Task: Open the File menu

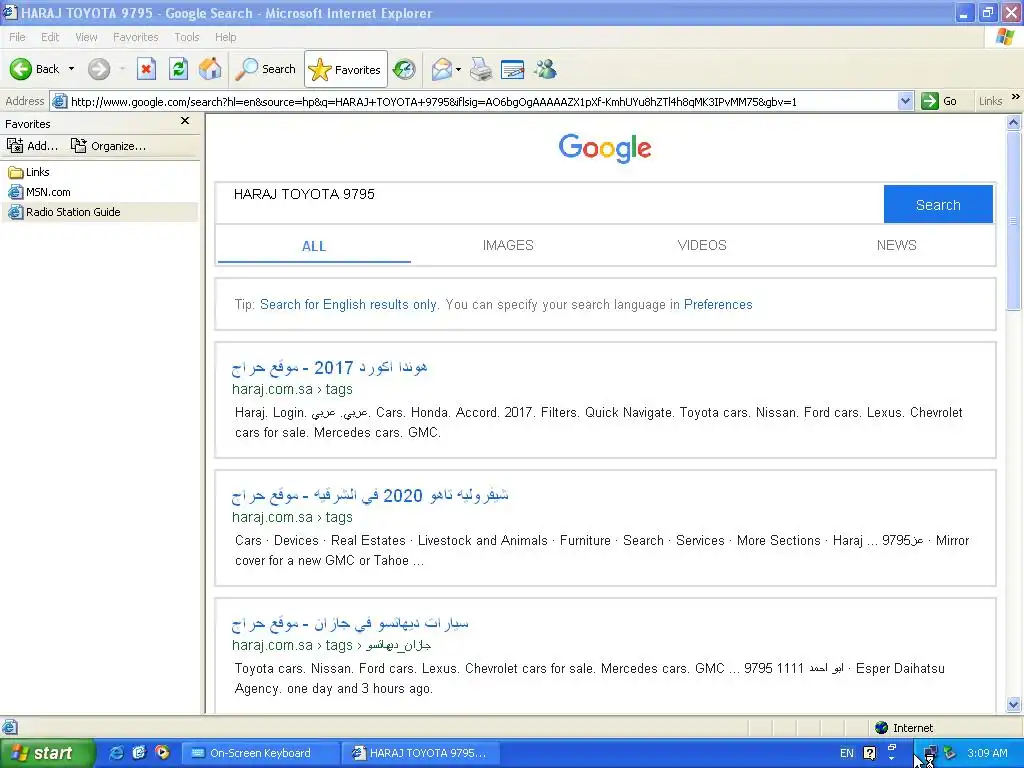Action: coord(18,37)
